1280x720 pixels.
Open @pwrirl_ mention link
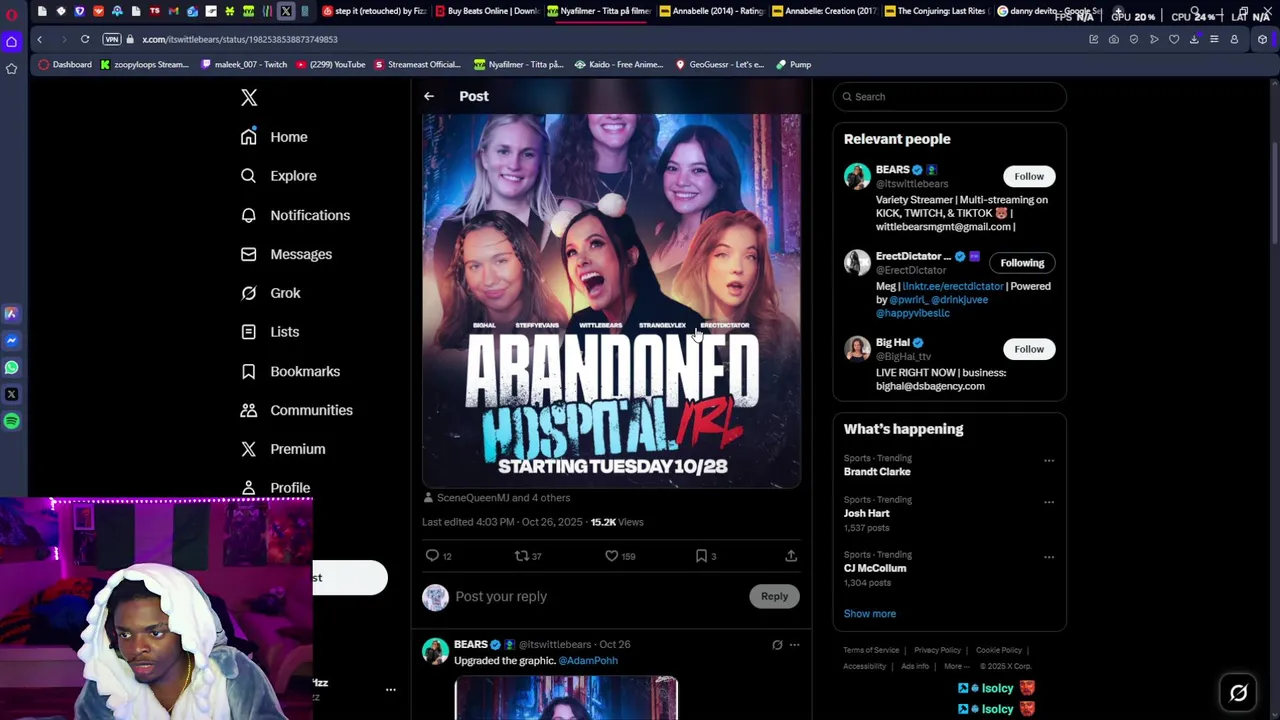[907, 300]
